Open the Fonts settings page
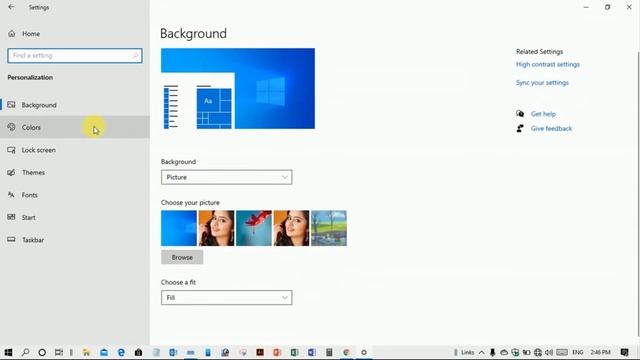 [x=75, y=195]
